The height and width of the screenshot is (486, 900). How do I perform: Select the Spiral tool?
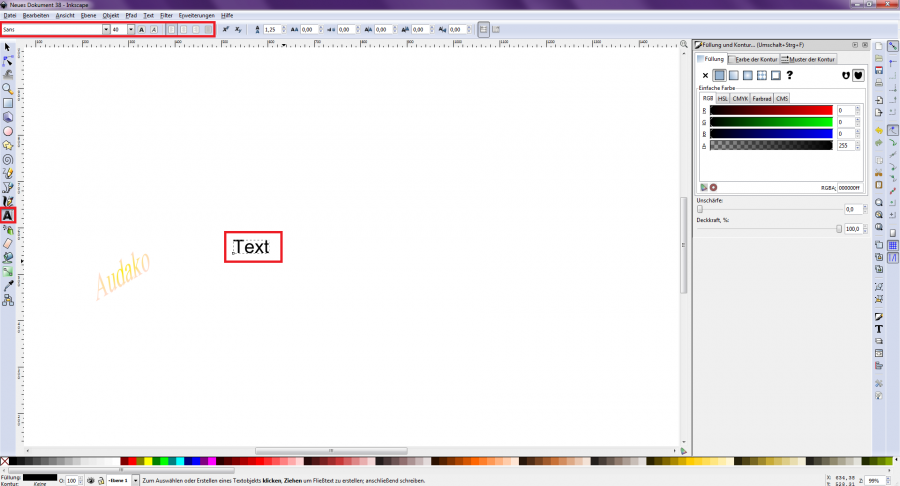click(x=8, y=159)
